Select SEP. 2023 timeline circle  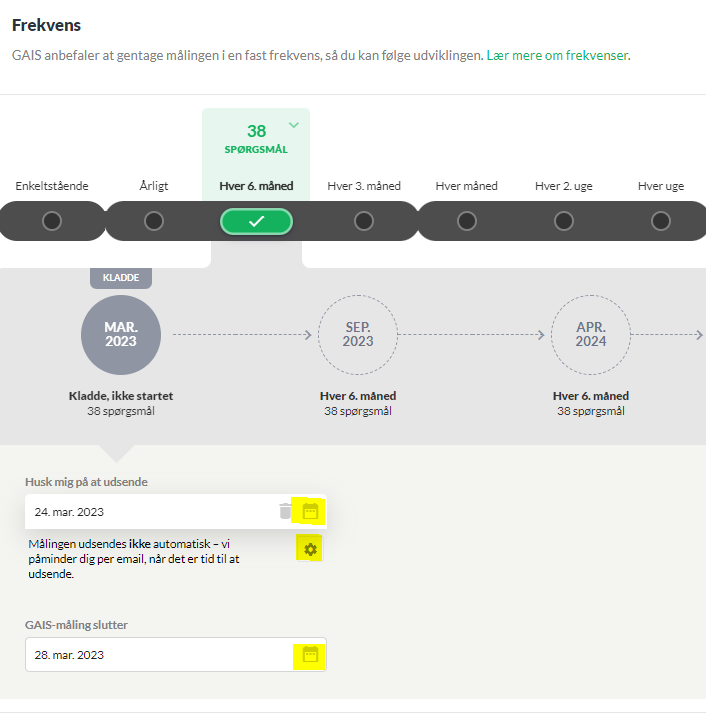358,335
